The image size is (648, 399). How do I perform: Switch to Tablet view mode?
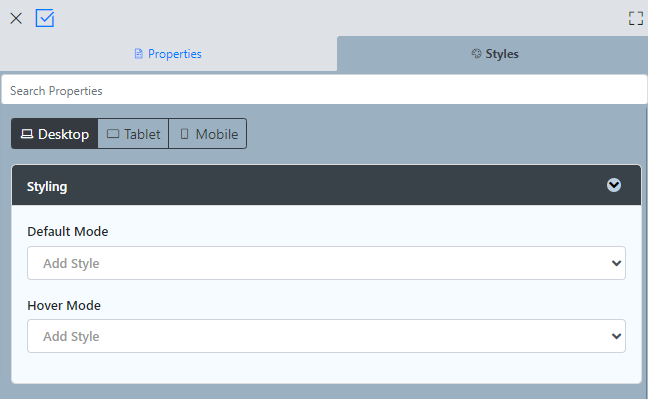[x=133, y=134]
